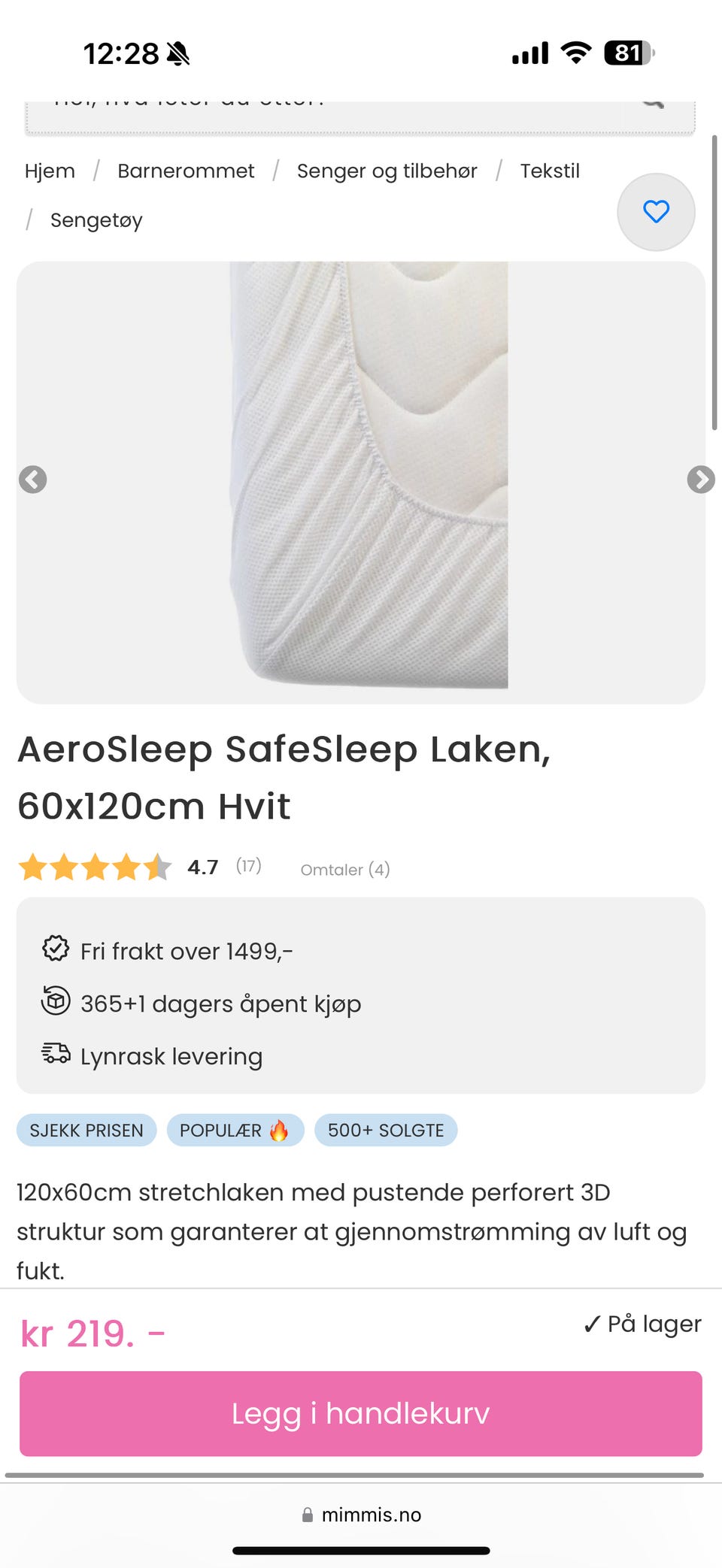722x1568 pixels.
Task: Go to Sengetøy breadcrumb
Action: point(96,221)
